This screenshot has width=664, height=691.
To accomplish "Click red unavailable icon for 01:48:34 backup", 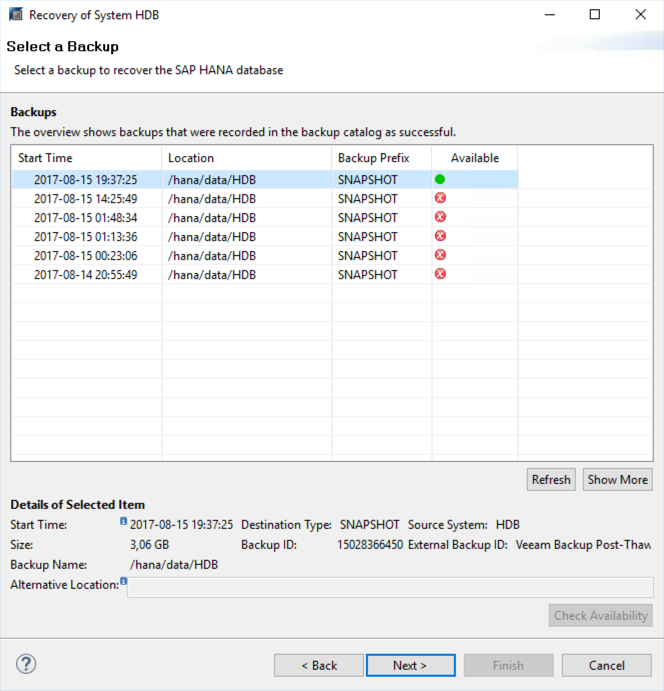I will [x=440, y=217].
